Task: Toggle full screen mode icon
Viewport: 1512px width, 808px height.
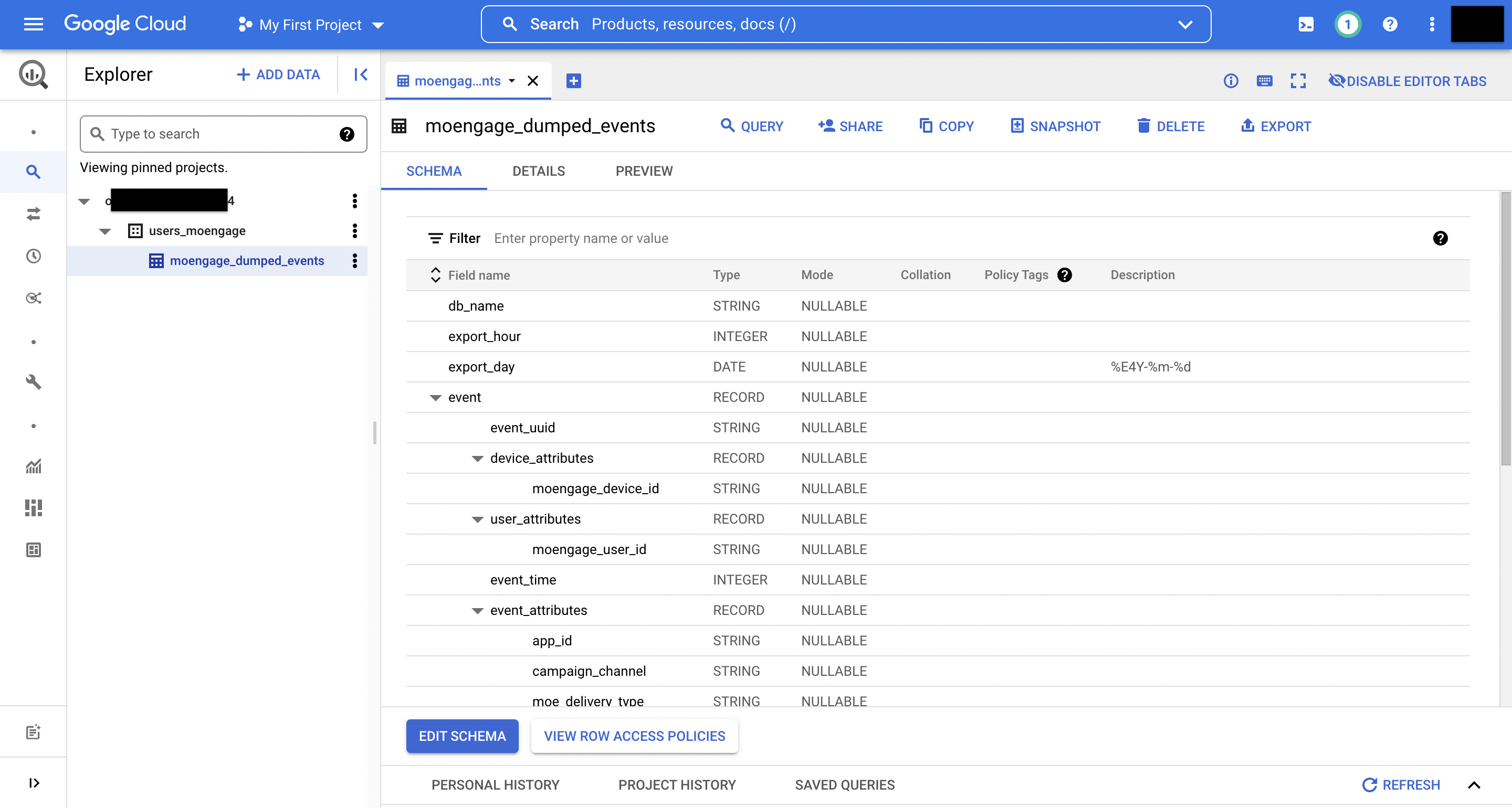Action: pos(1298,81)
